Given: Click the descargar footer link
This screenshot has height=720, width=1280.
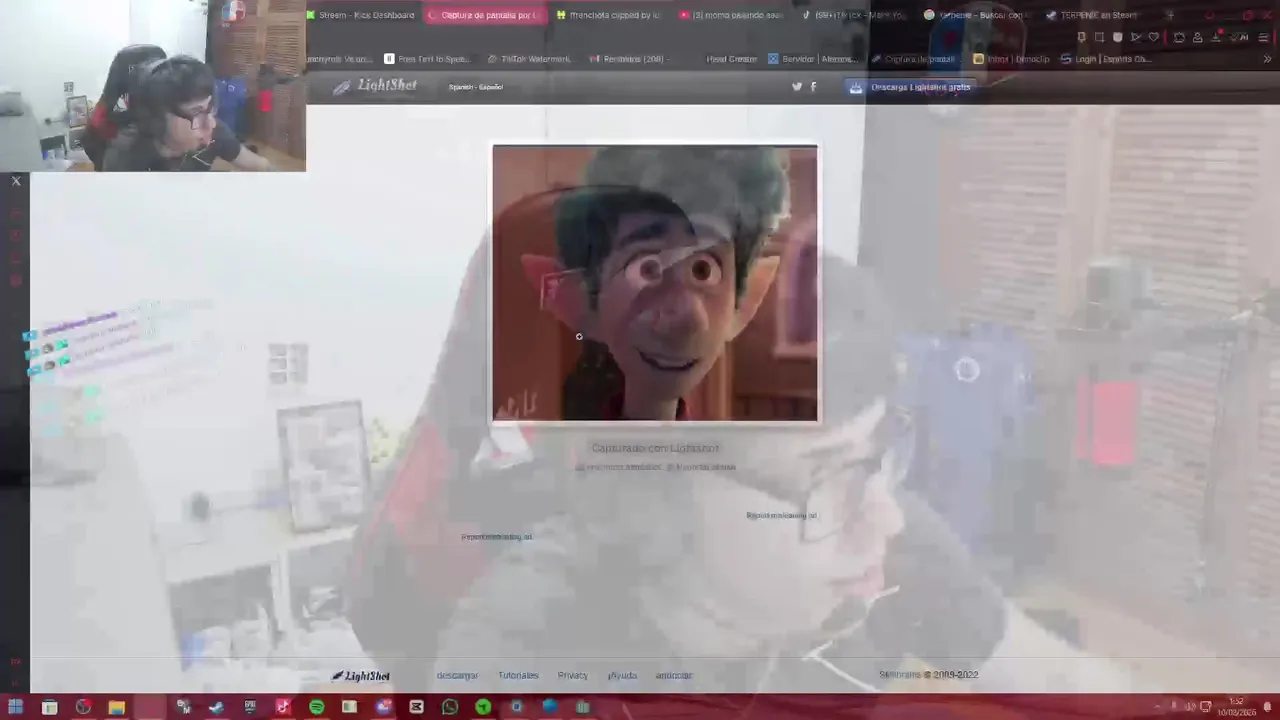Looking at the screenshot, I should click(457, 675).
